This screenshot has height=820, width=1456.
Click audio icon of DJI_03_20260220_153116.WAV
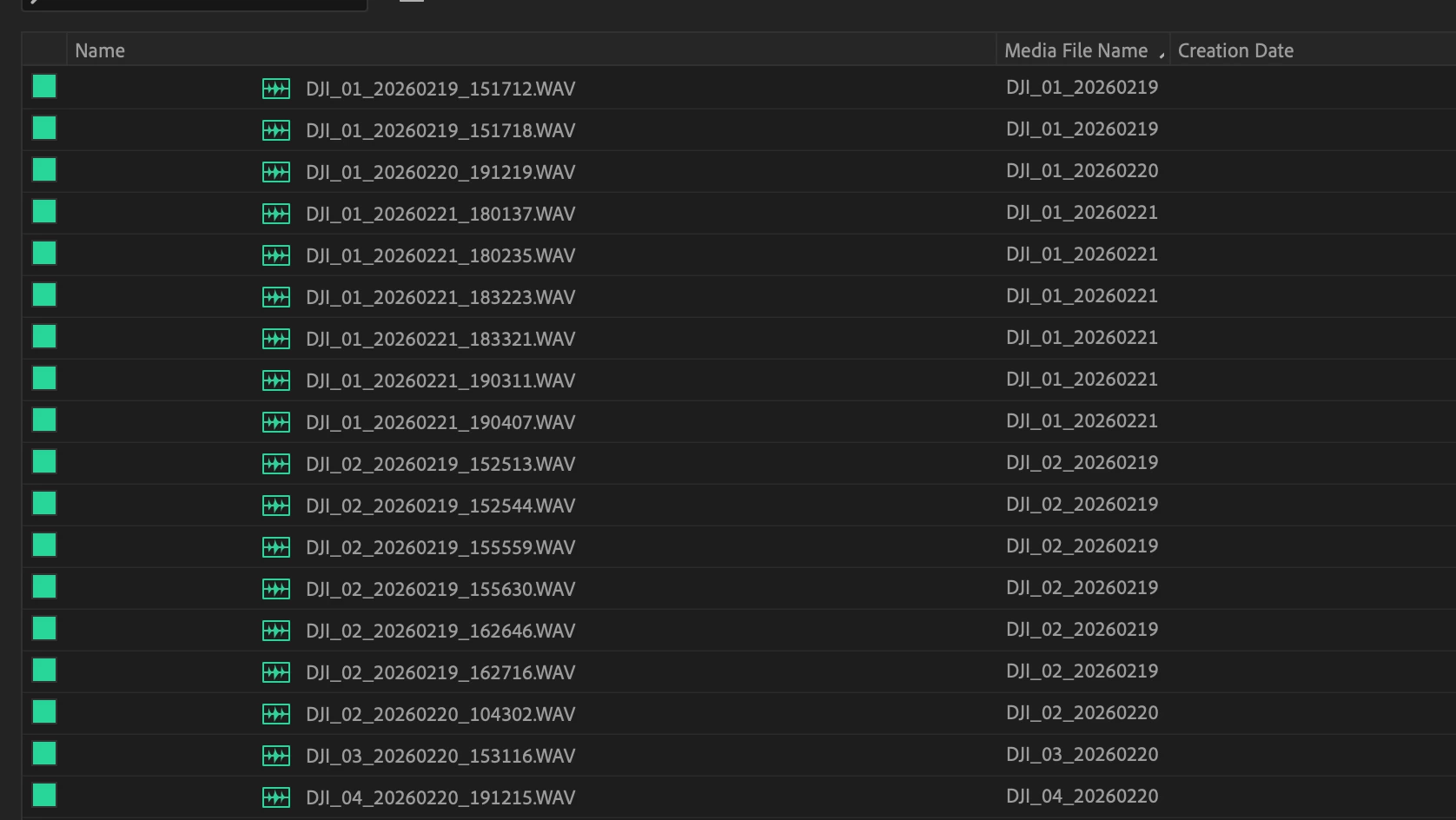pyautogui.click(x=276, y=756)
